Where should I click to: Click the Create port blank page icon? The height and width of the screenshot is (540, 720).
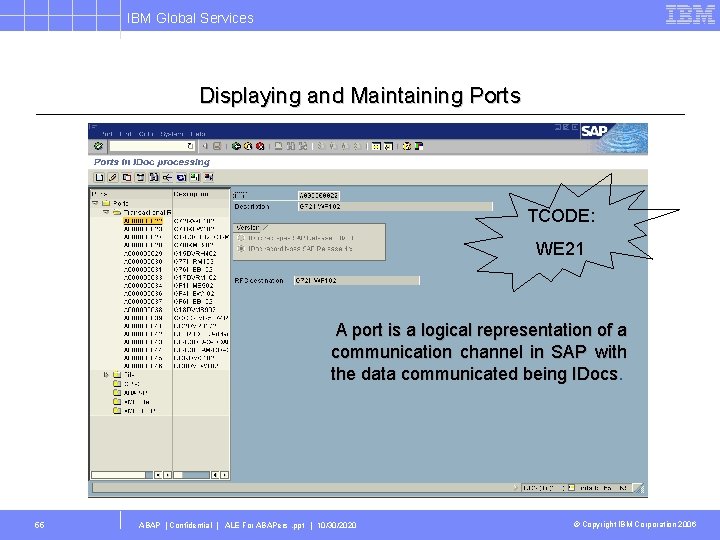(99, 177)
